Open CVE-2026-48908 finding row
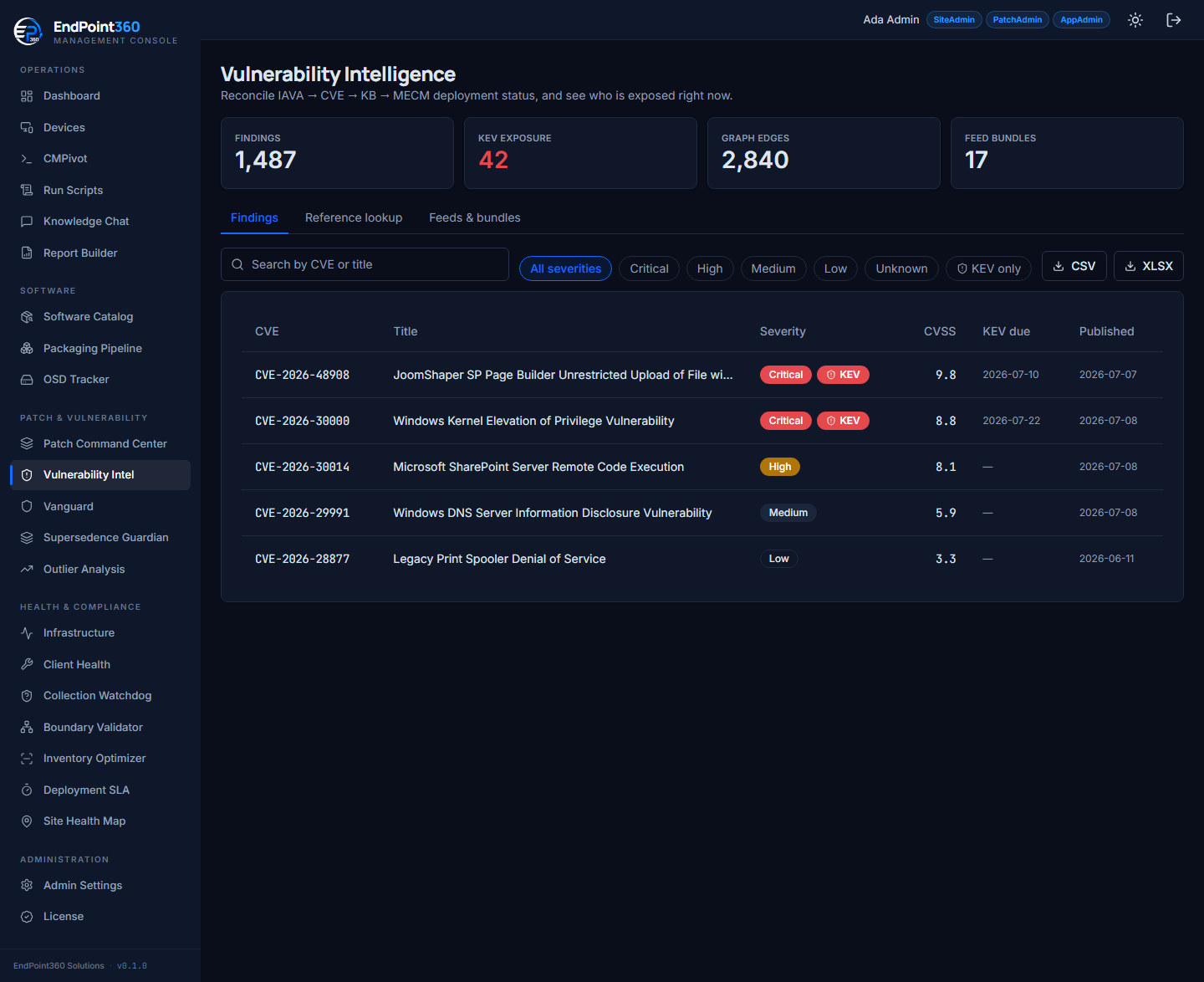This screenshot has height=982, width=1204. [702, 375]
